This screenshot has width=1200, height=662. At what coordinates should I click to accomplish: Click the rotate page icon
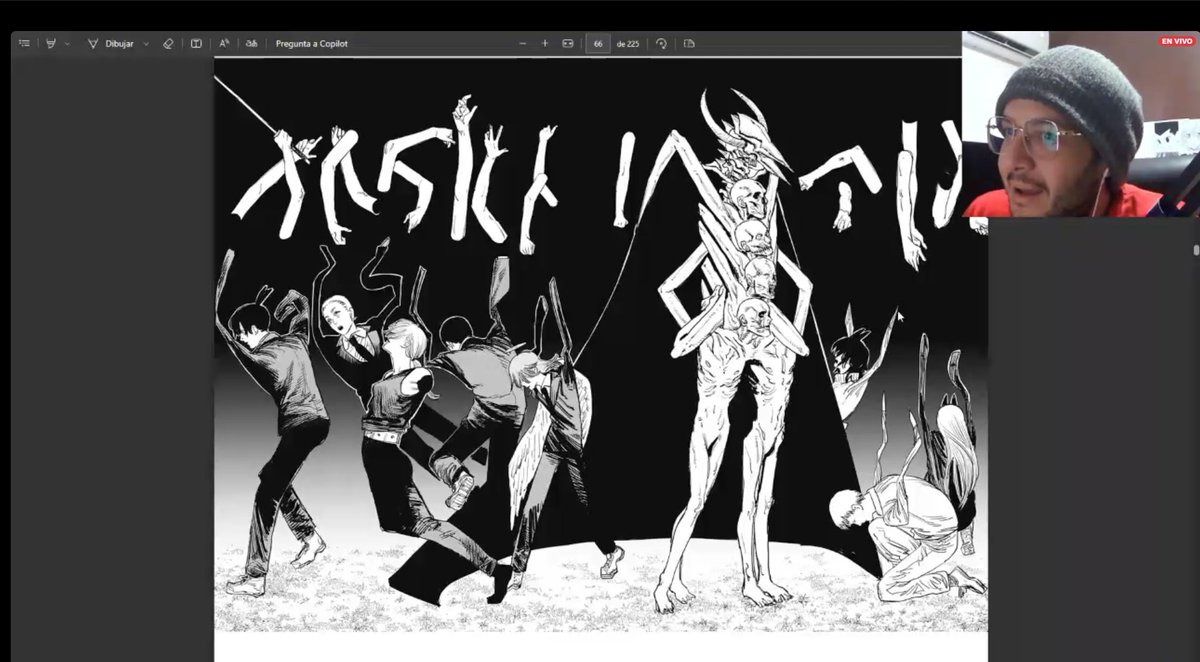(661, 43)
